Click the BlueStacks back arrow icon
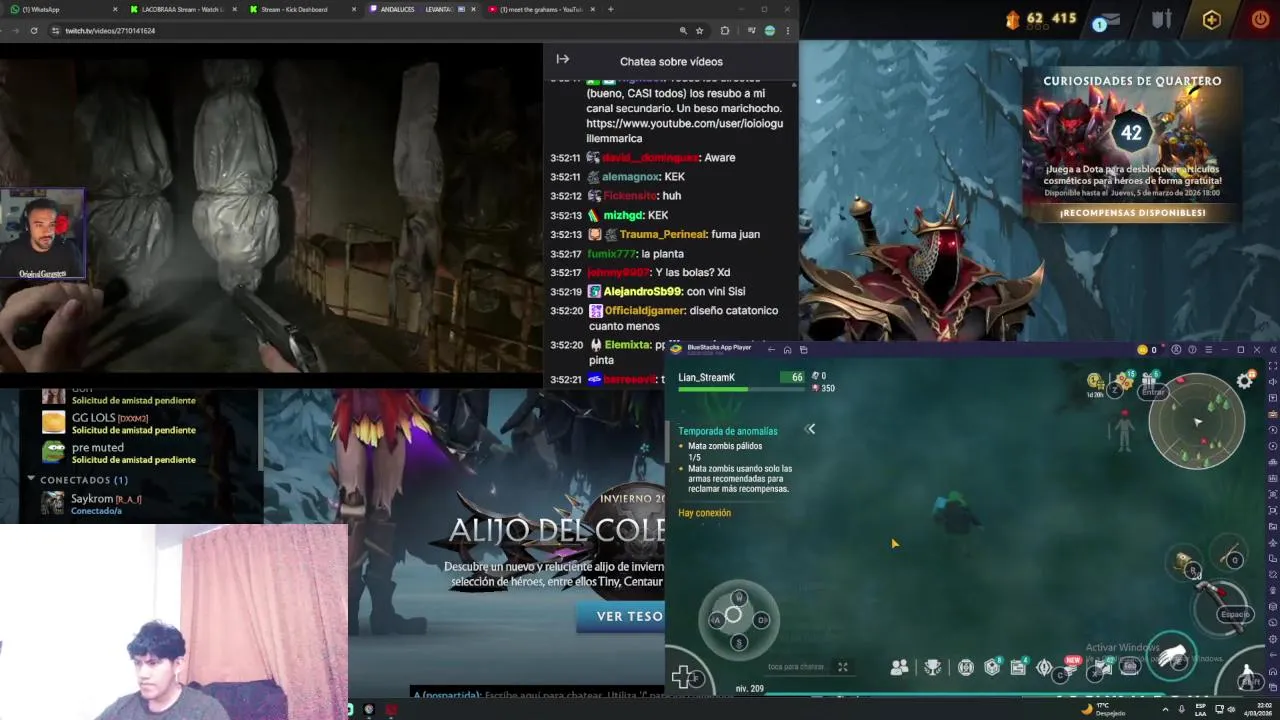1280x720 pixels. (x=770, y=350)
